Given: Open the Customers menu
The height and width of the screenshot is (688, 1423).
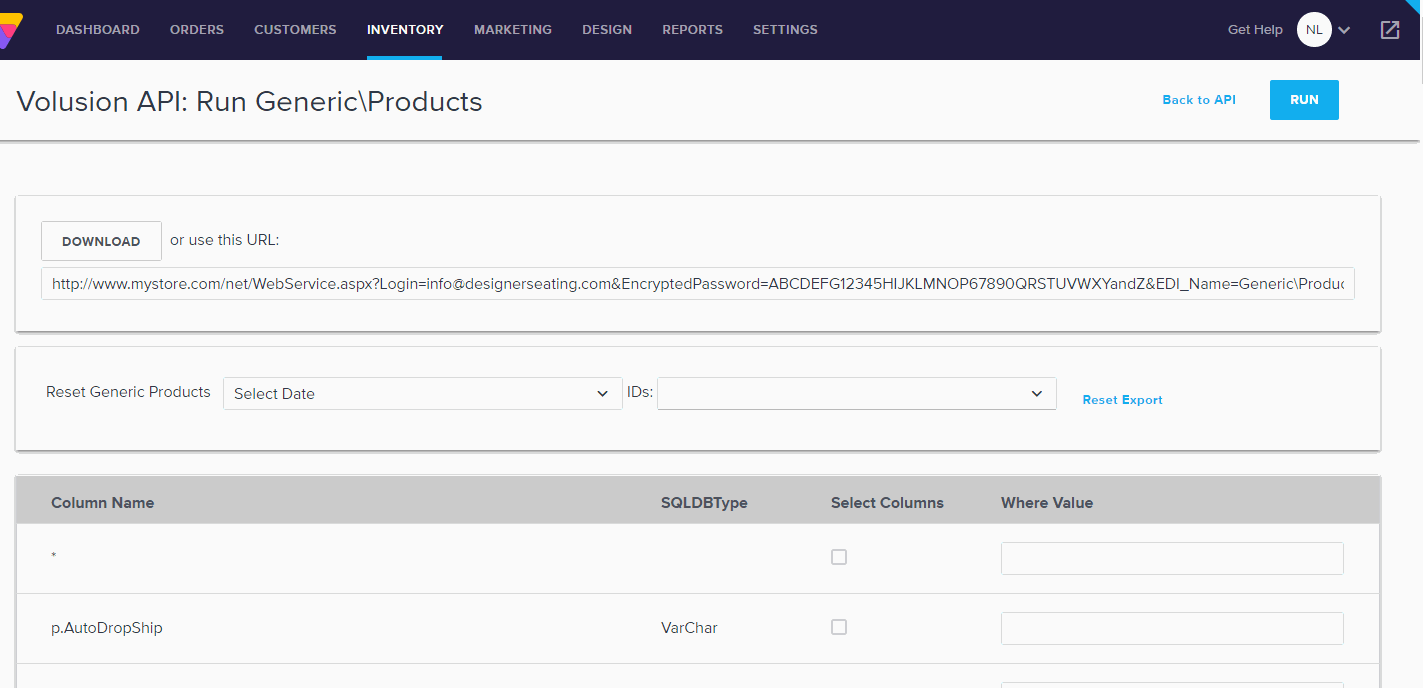Looking at the screenshot, I should pos(295,30).
